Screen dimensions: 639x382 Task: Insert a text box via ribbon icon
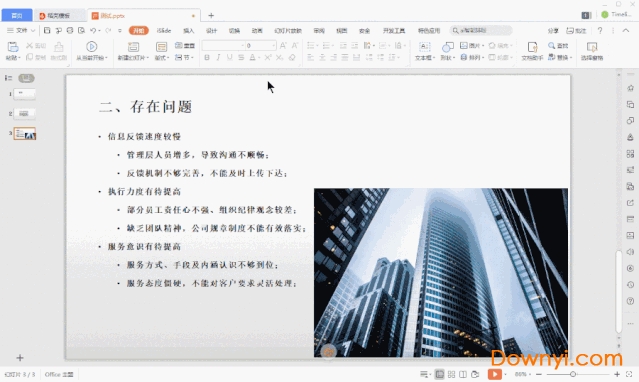(x=425, y=46)
